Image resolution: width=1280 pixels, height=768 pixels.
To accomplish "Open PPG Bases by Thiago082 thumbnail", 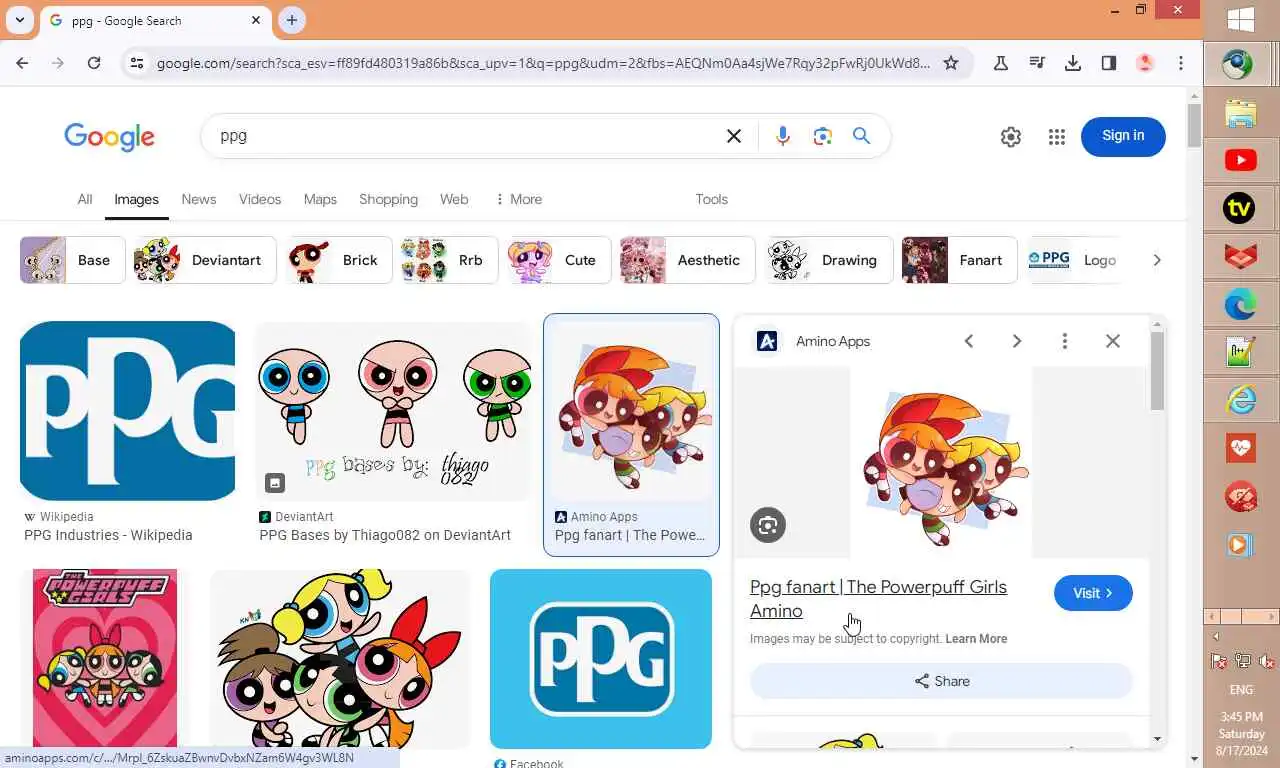I will (x=393, y=411).
